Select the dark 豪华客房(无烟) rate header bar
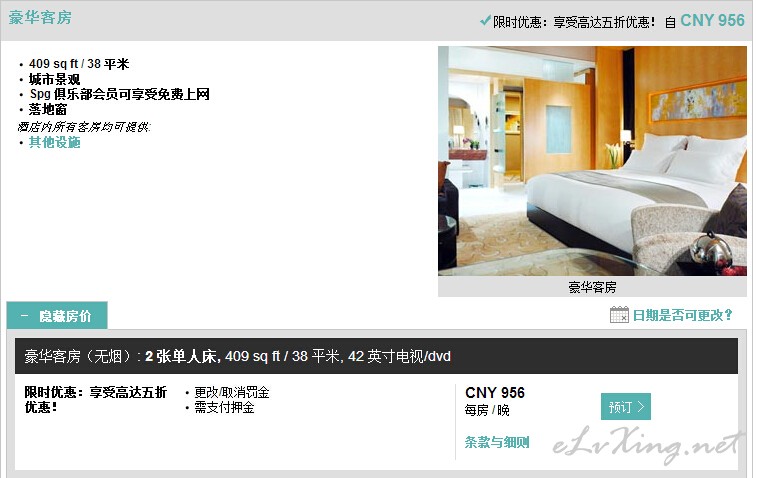757x478 pixels. click(x=377, y=356)
